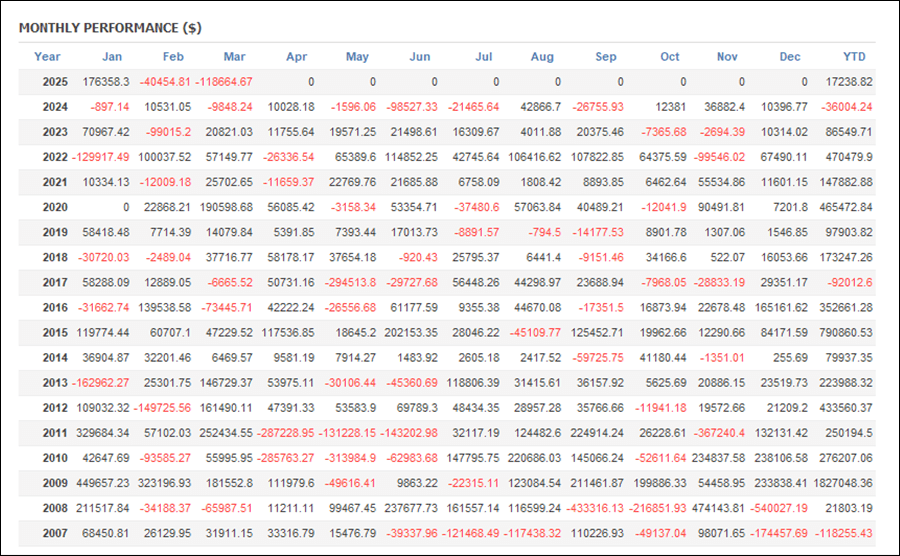Select the 2025 year row label
Screen dimensions: 900x556
tap(55, 82)
